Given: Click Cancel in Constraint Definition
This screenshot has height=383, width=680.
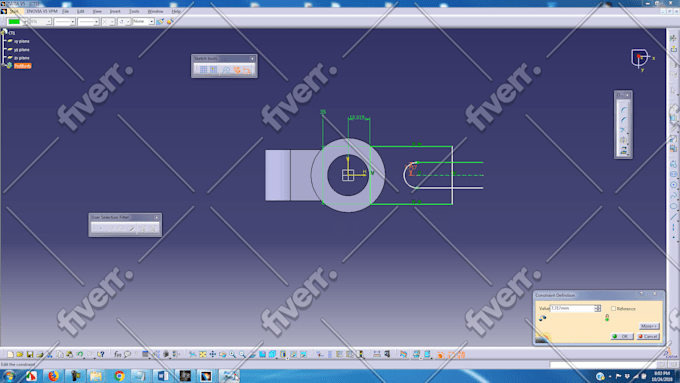Looking at the screenshot, I should pos(648,336).
